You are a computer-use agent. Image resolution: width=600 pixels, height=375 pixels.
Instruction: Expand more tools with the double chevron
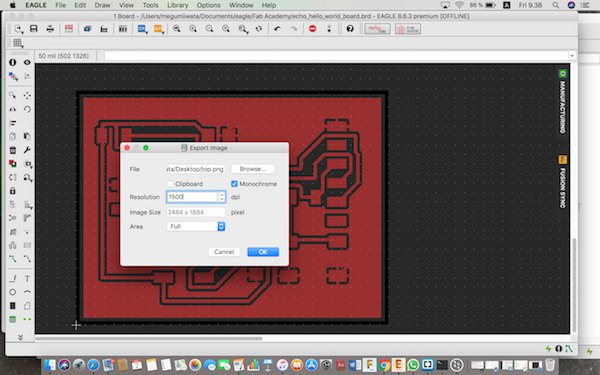coord(20,337)
